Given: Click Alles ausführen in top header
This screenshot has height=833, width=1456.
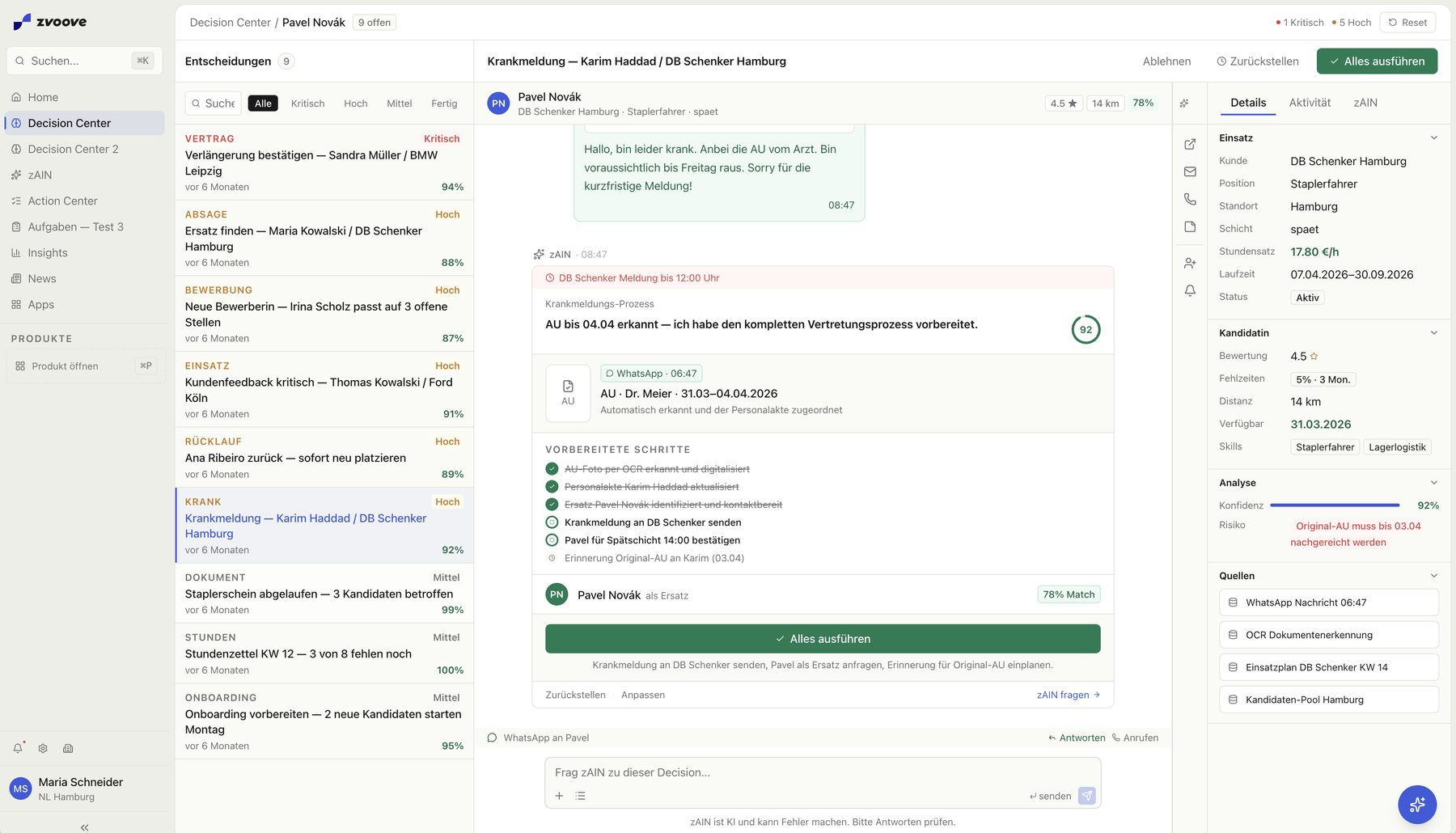Looking at the screenshot, I should point(1377,61).
